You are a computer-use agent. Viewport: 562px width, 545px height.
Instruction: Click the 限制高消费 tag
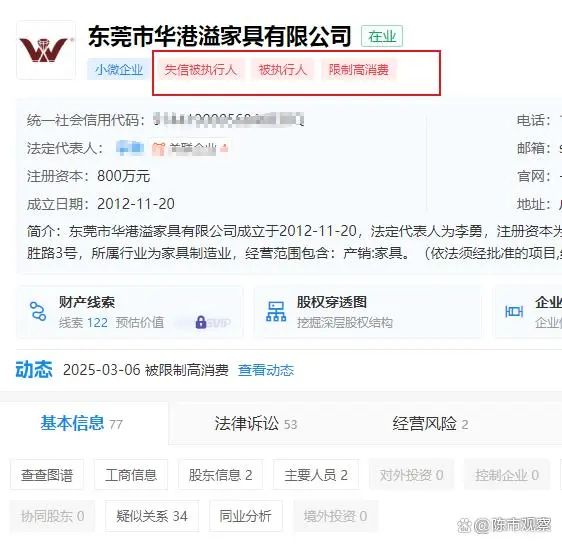(x=359, y=70)
